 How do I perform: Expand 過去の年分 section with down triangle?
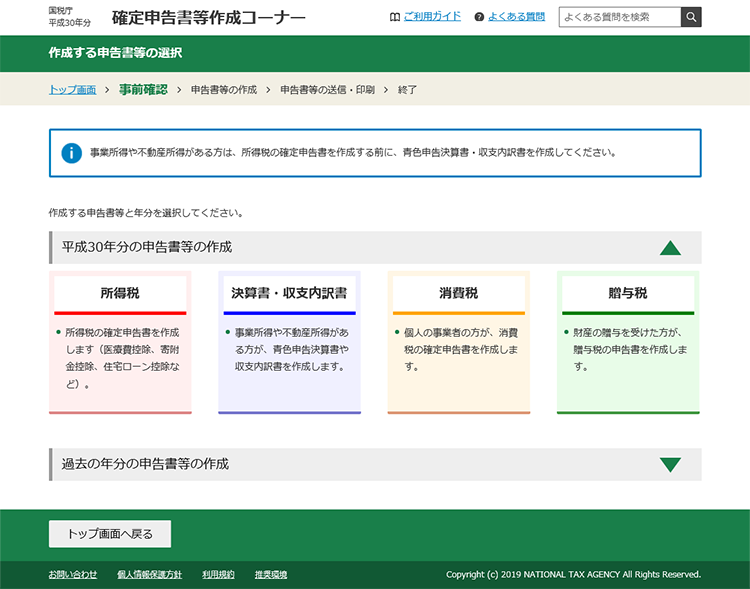pyautogui.click(x=670, y=465)
